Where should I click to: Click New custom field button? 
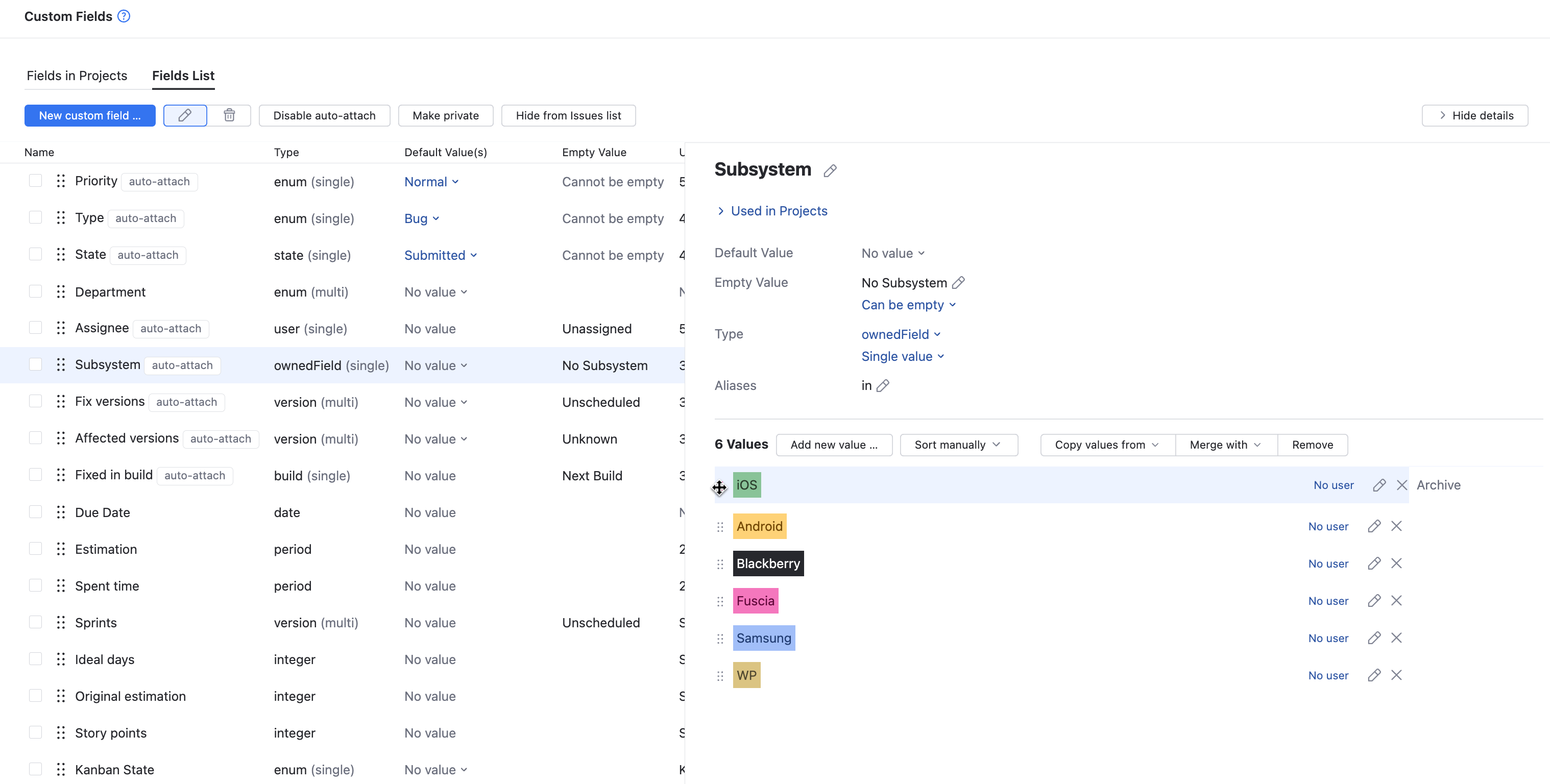click(x=90, y=115)
